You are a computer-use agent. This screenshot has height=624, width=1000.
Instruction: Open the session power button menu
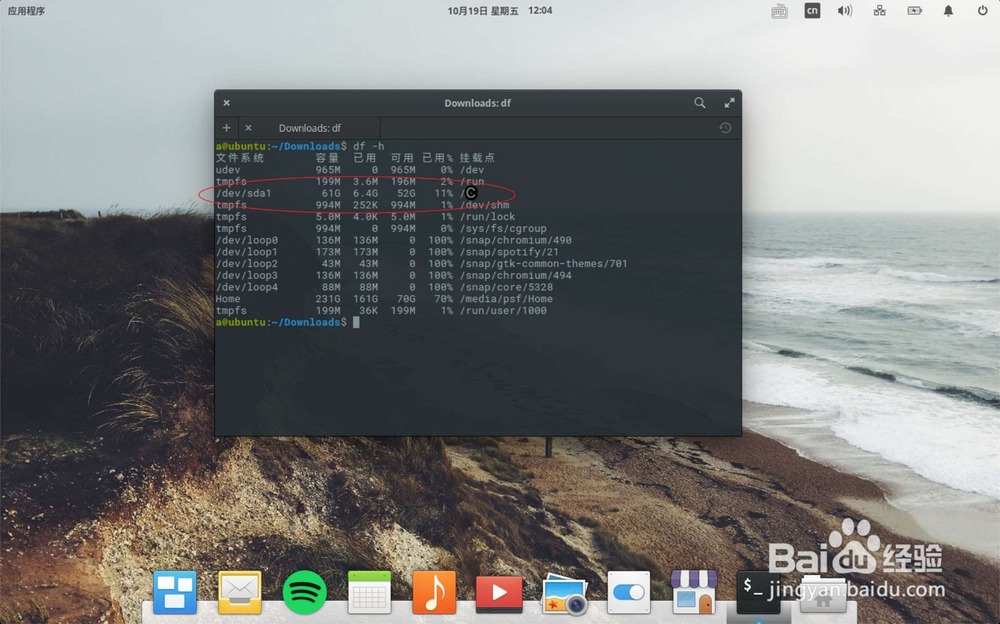[982, 11]
